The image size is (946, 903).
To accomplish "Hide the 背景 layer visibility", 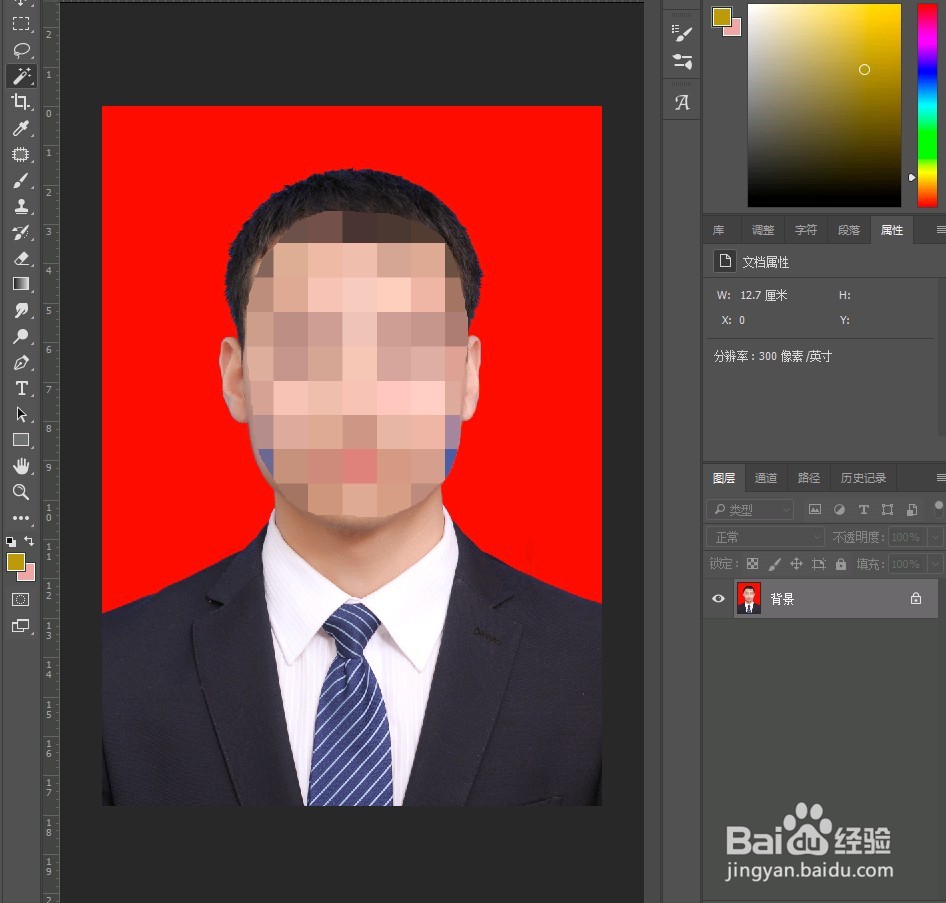I will 718,598.
